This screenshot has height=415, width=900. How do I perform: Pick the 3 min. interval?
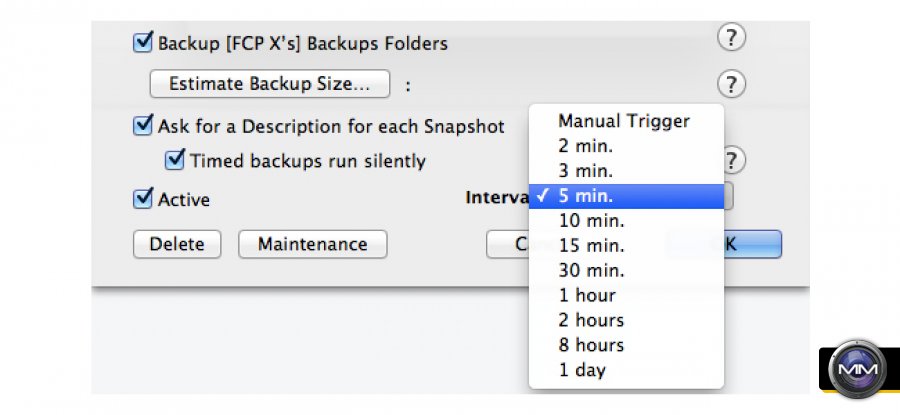click(586, 171)
